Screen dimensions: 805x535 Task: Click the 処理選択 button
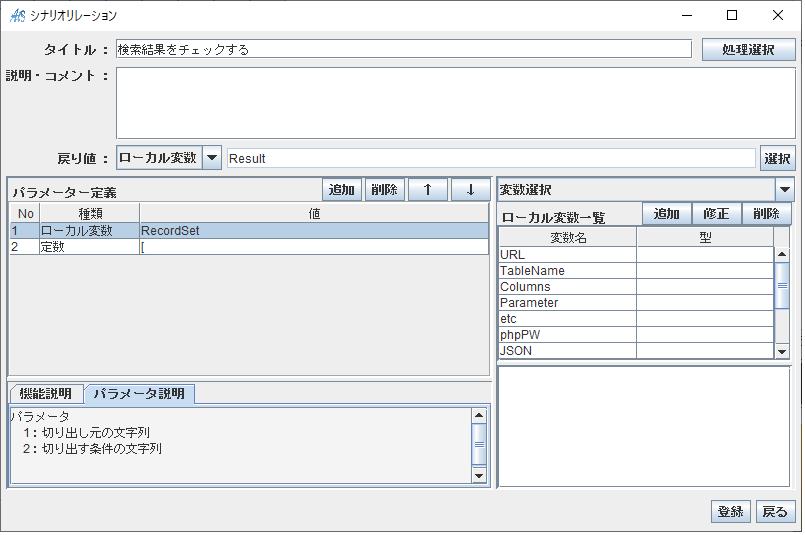point(748,50)
